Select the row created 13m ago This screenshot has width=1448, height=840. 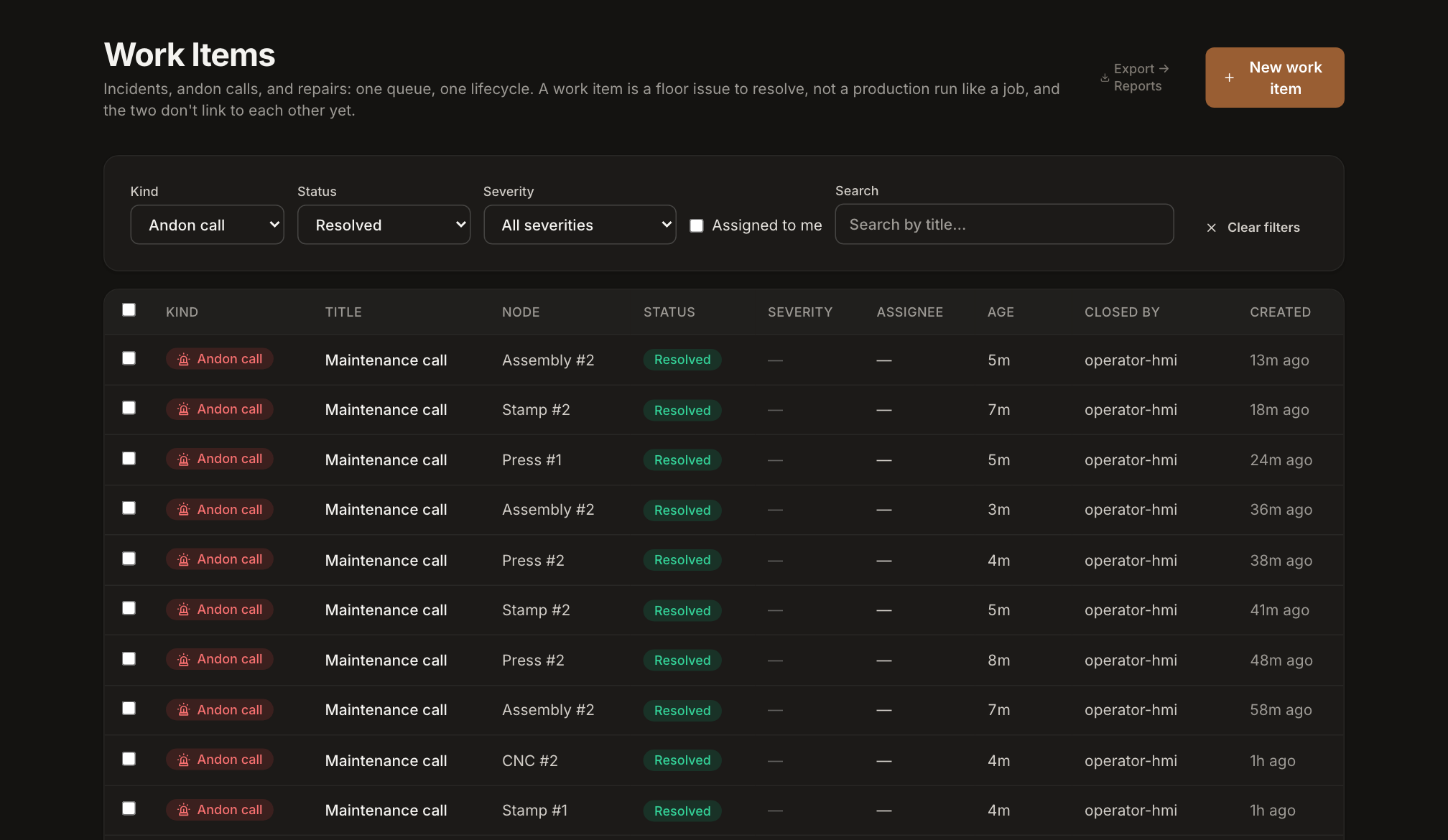129,358
